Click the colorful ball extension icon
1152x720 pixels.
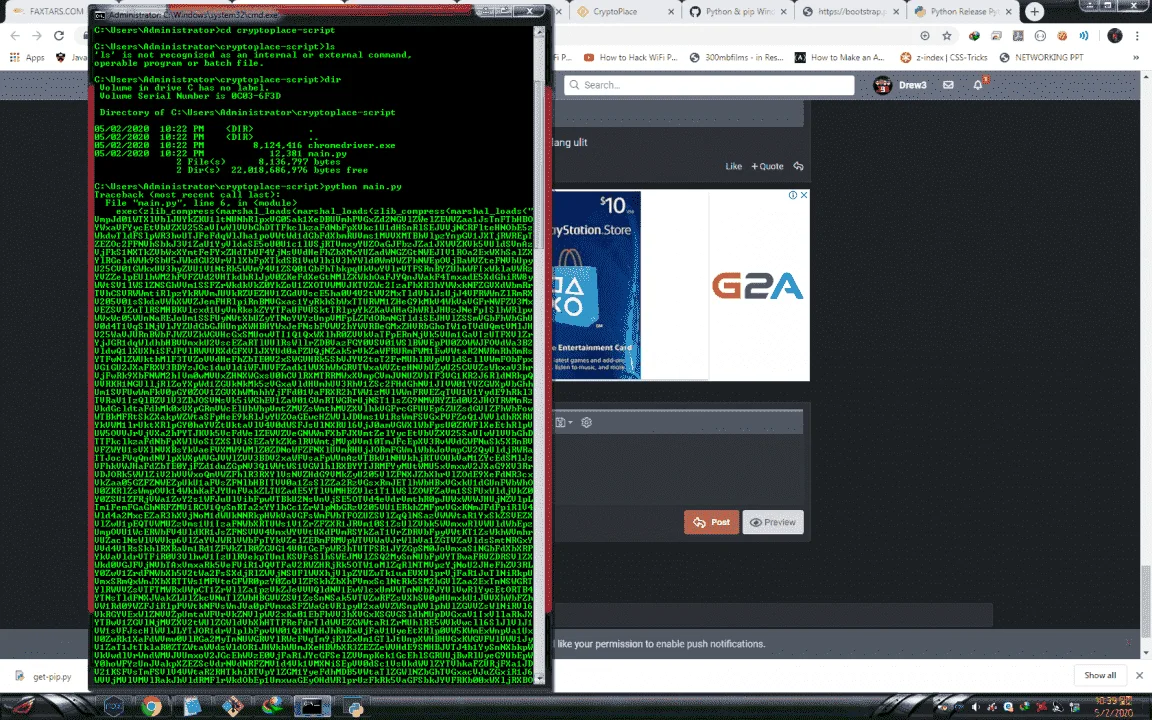pyautogui.click(x=974, y=35)
